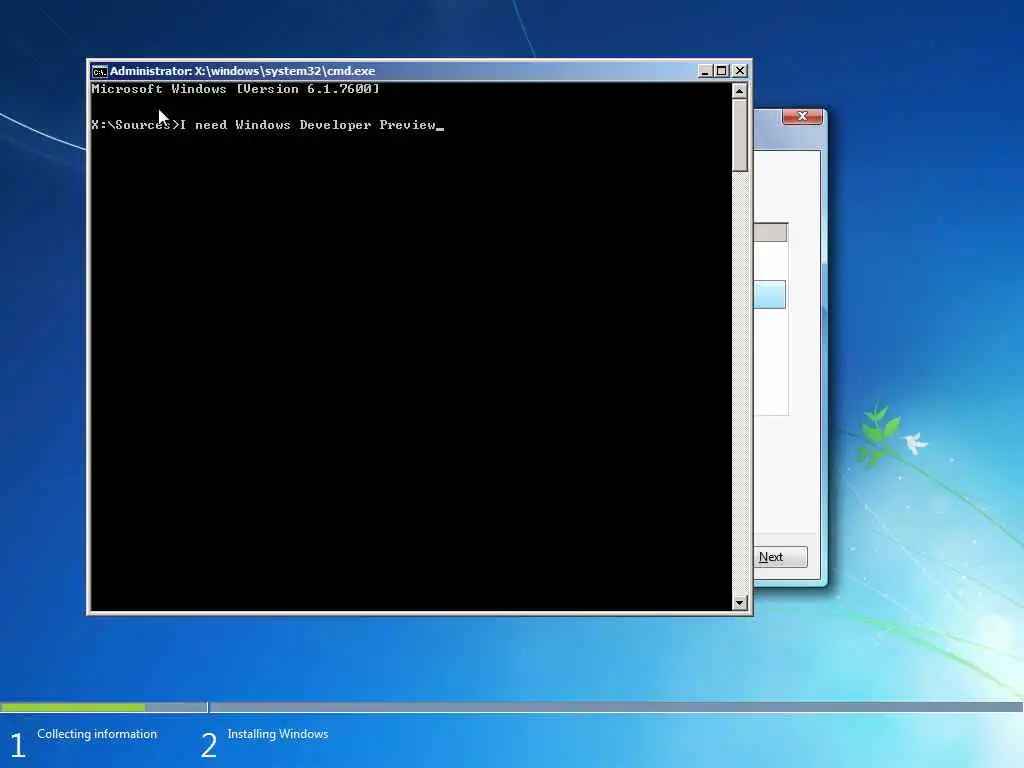
Task: Click the command prompt scrollbar up arrow
Action: 739,91
